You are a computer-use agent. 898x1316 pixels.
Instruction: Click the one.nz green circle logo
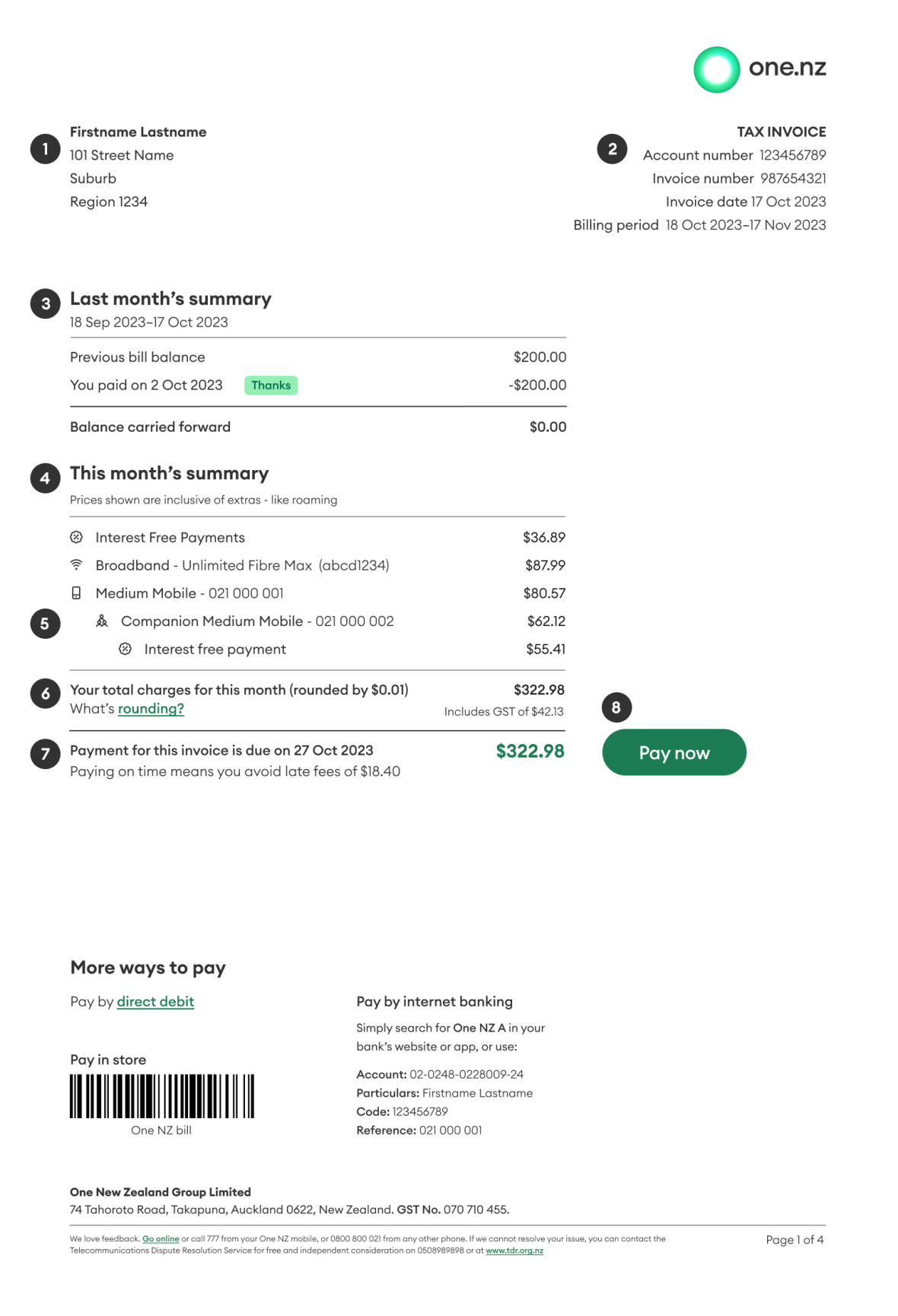tap(716, 70)
